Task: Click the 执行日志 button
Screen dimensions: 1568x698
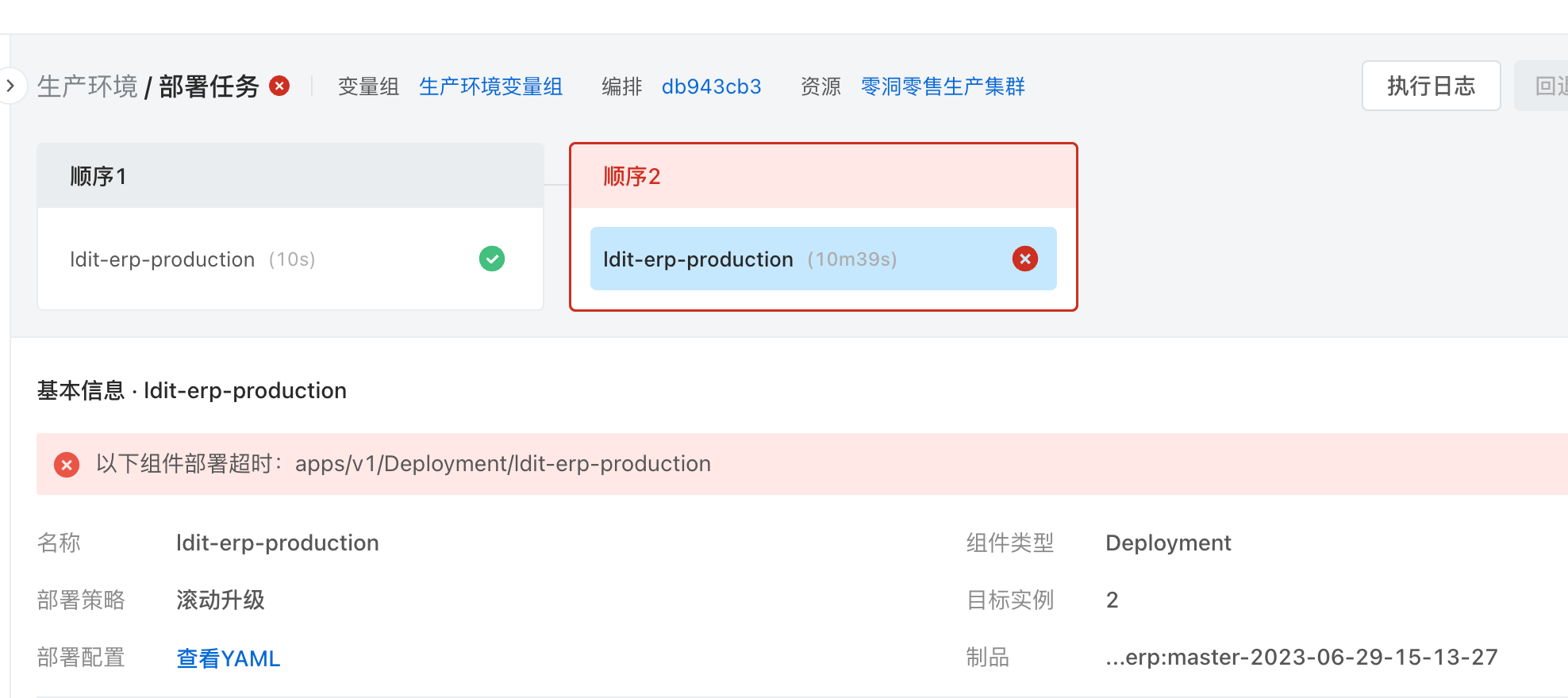Action: pyautogui.click(x=1431, y=86)
